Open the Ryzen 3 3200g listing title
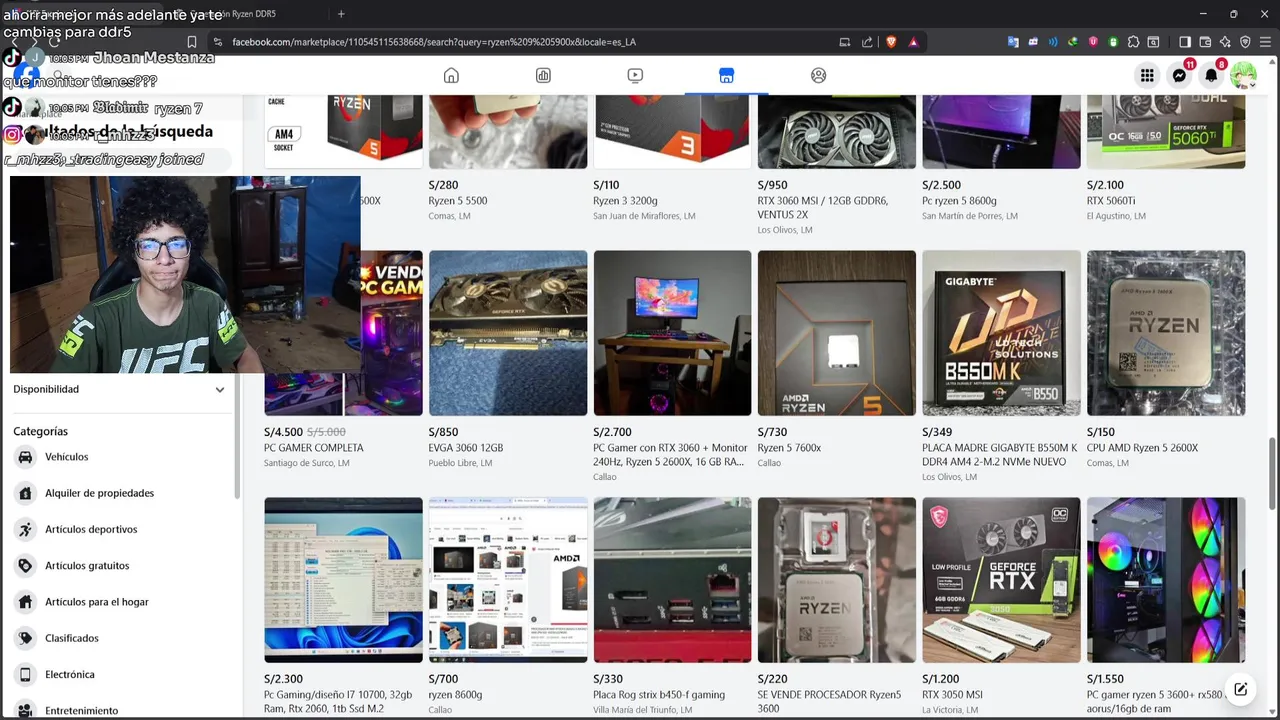Viewport: 1280px width, 720px height. click(625, 201)
